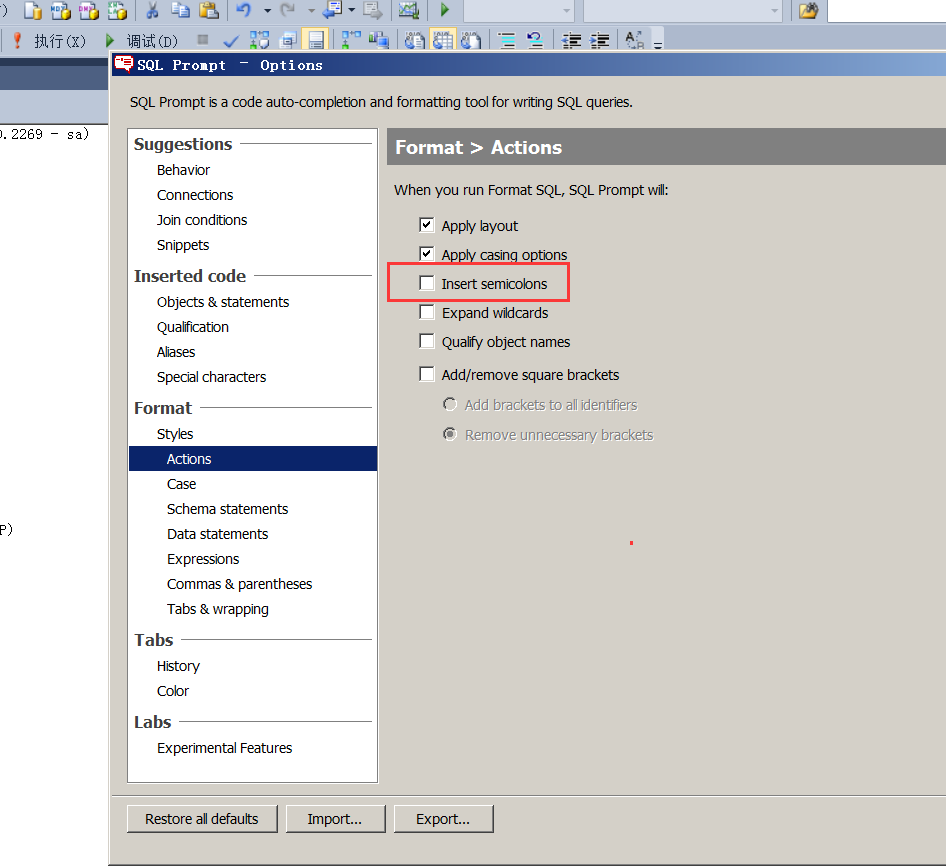Viewport: 946px width, 866px height.
Task: Click the gray Cancel Executing Query stop icon
Action: point(203,40)
